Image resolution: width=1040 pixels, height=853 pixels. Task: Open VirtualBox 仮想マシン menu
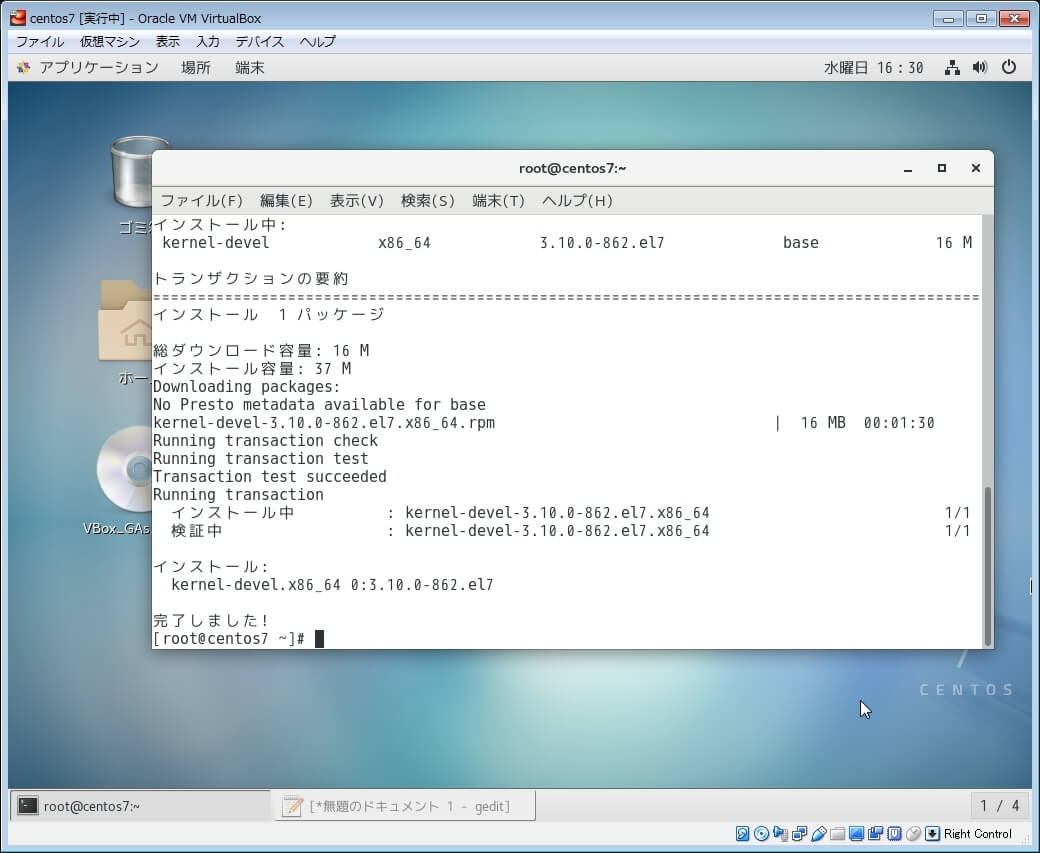pyautogui.click(x=110, y=42)
